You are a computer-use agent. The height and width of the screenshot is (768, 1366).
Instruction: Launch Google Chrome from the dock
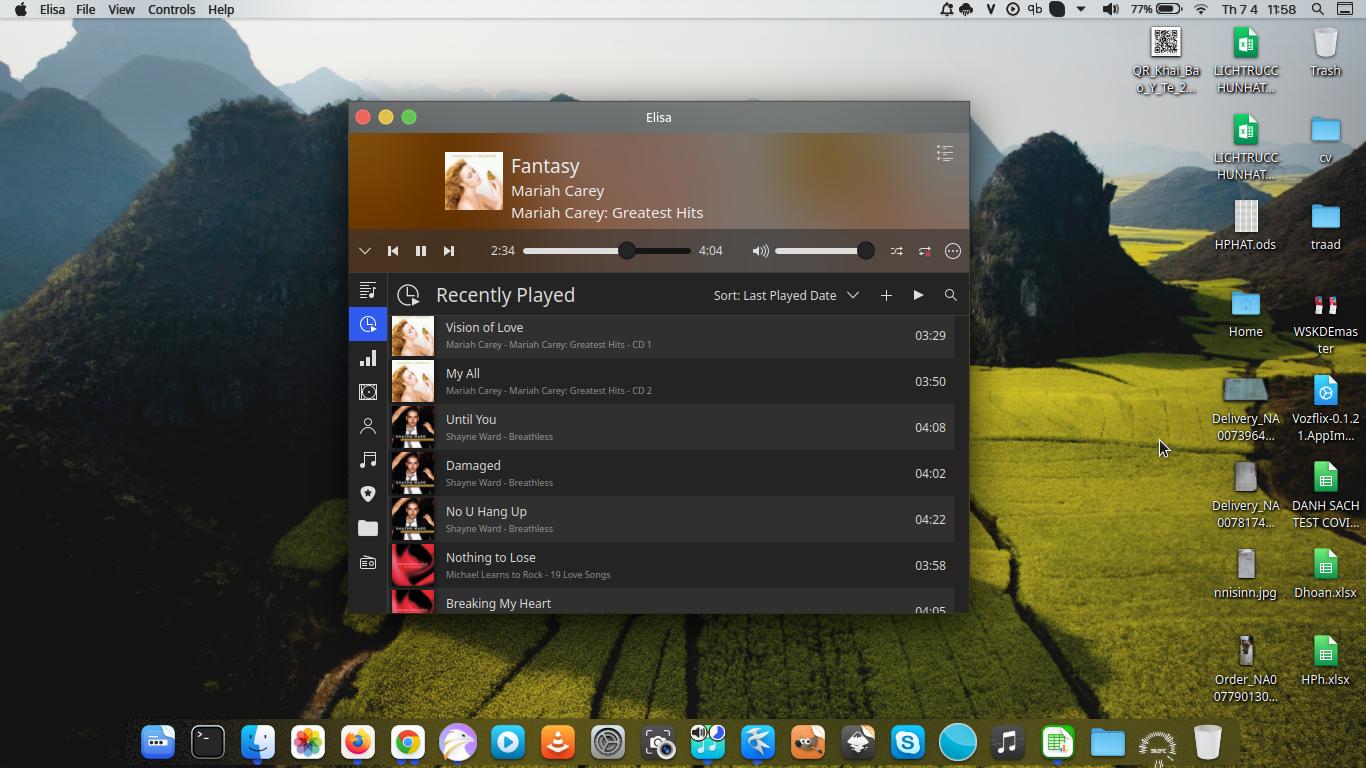click(408, 742)
